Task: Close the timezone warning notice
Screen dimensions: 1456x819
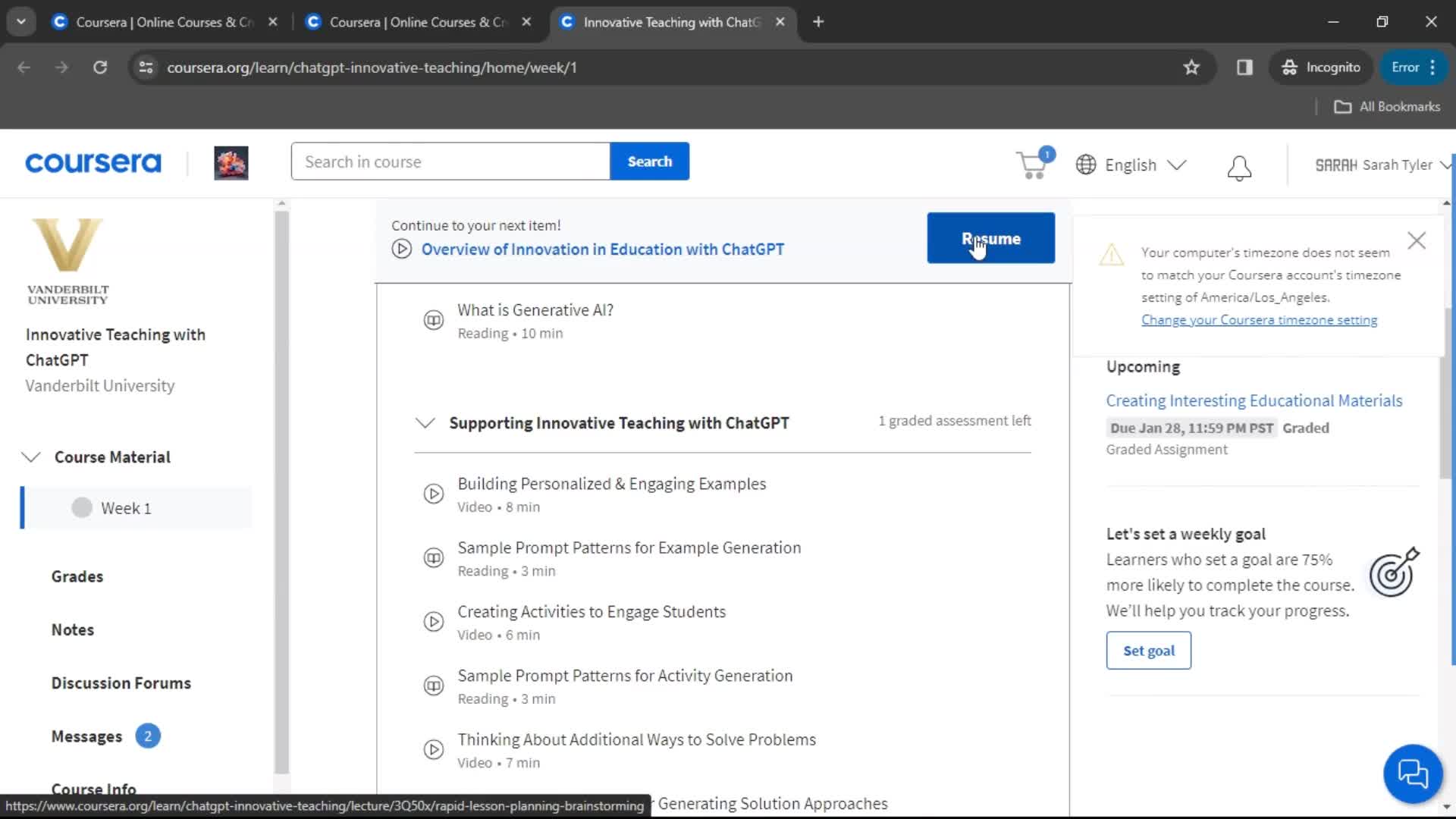Action: 1417,241
